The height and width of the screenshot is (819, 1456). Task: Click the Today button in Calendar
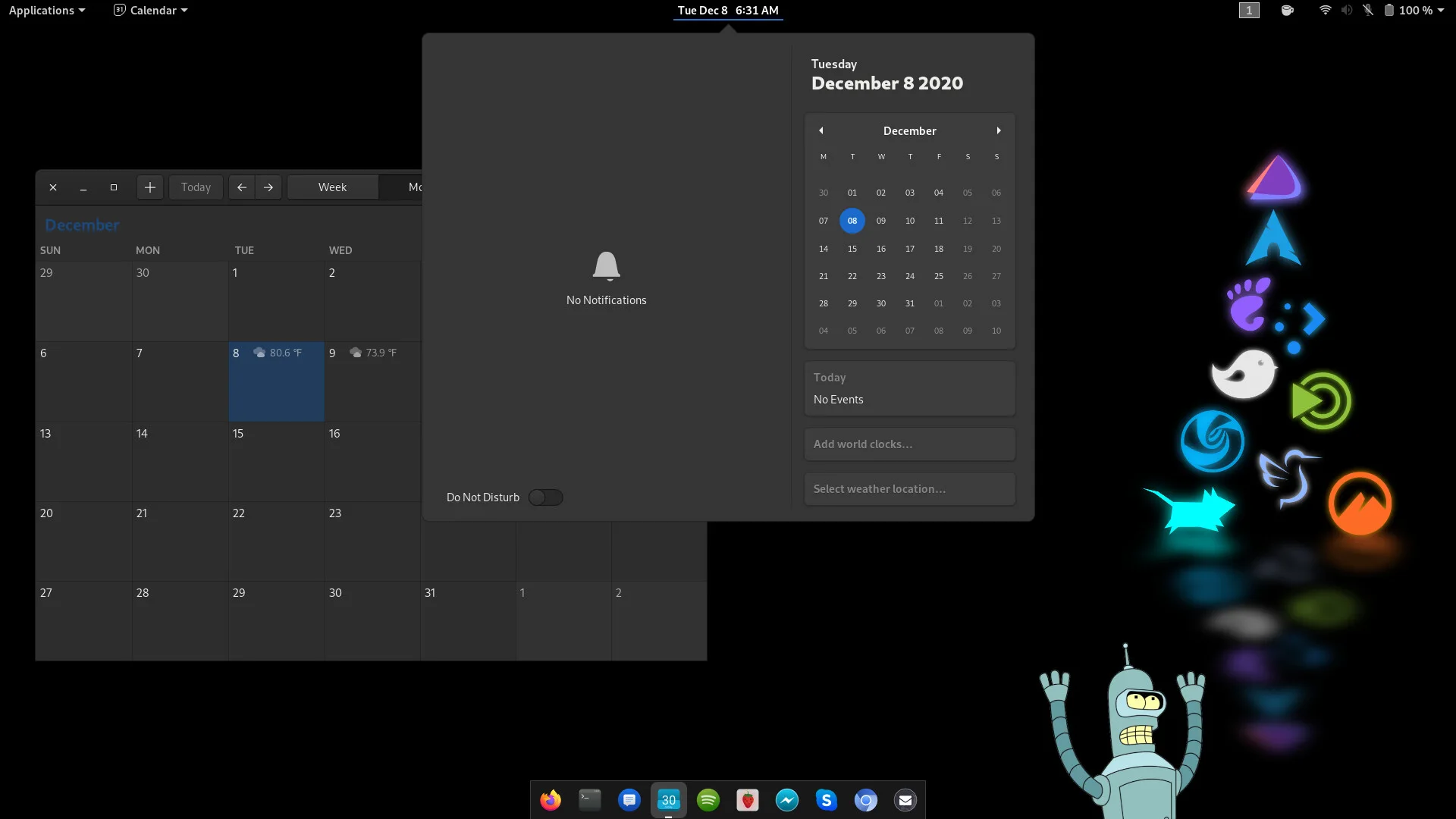[x=196, y=187]
